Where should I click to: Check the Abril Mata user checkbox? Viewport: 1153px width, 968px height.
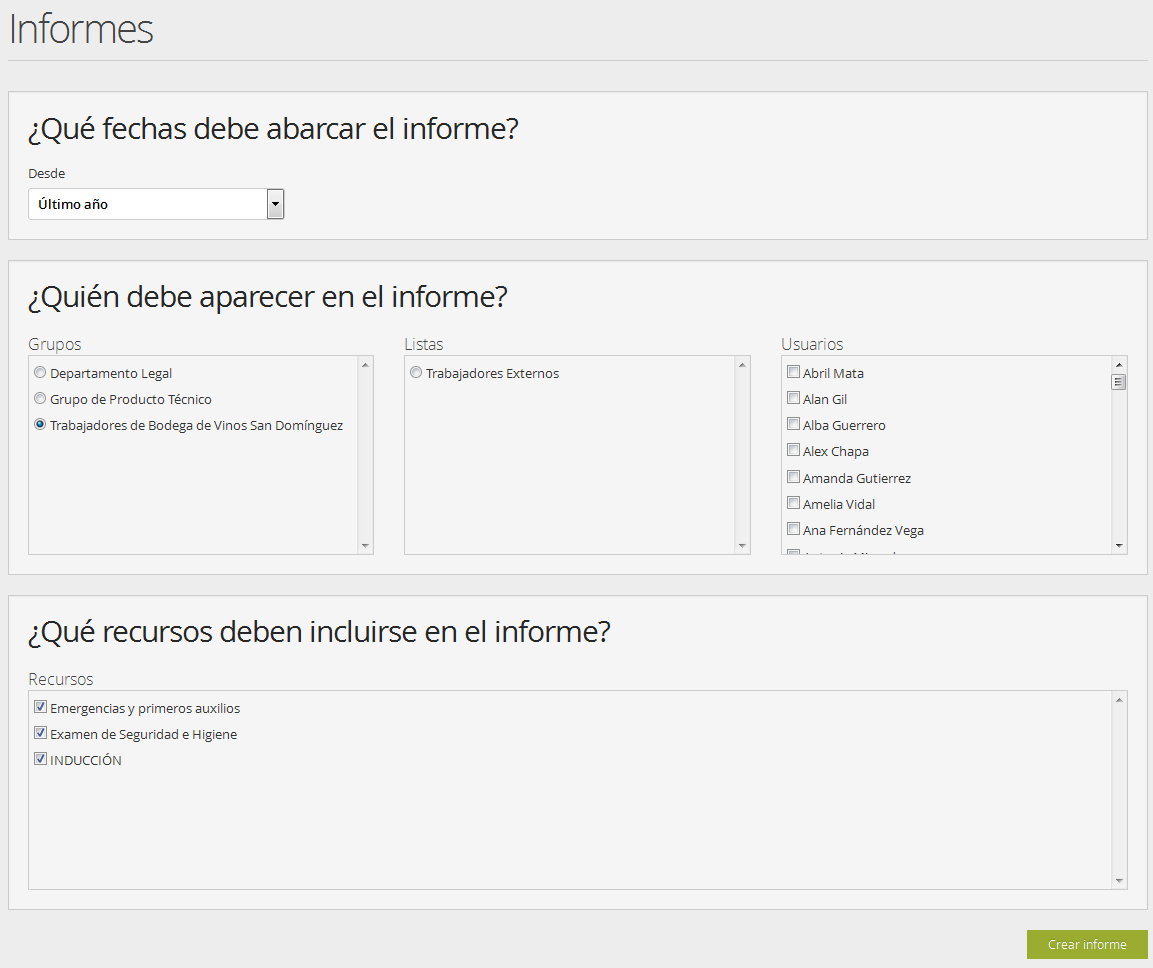coord(793,372)
